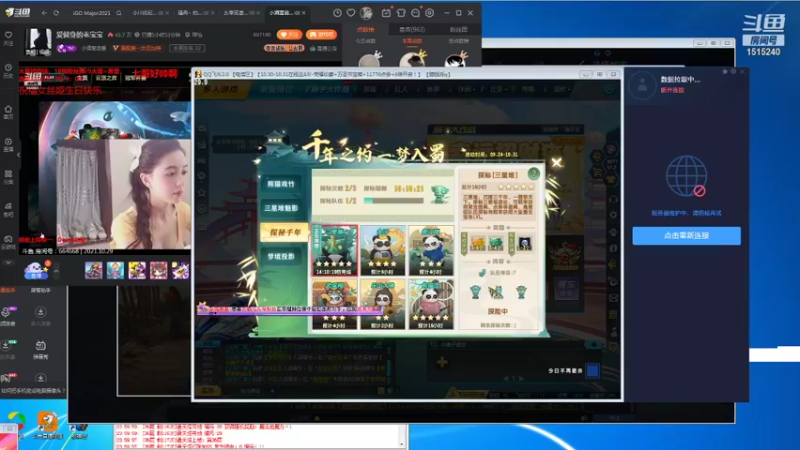Click the plus add icon in lower game panel
This screenshot has width=800, height=450.
click(x=442, y=362)
